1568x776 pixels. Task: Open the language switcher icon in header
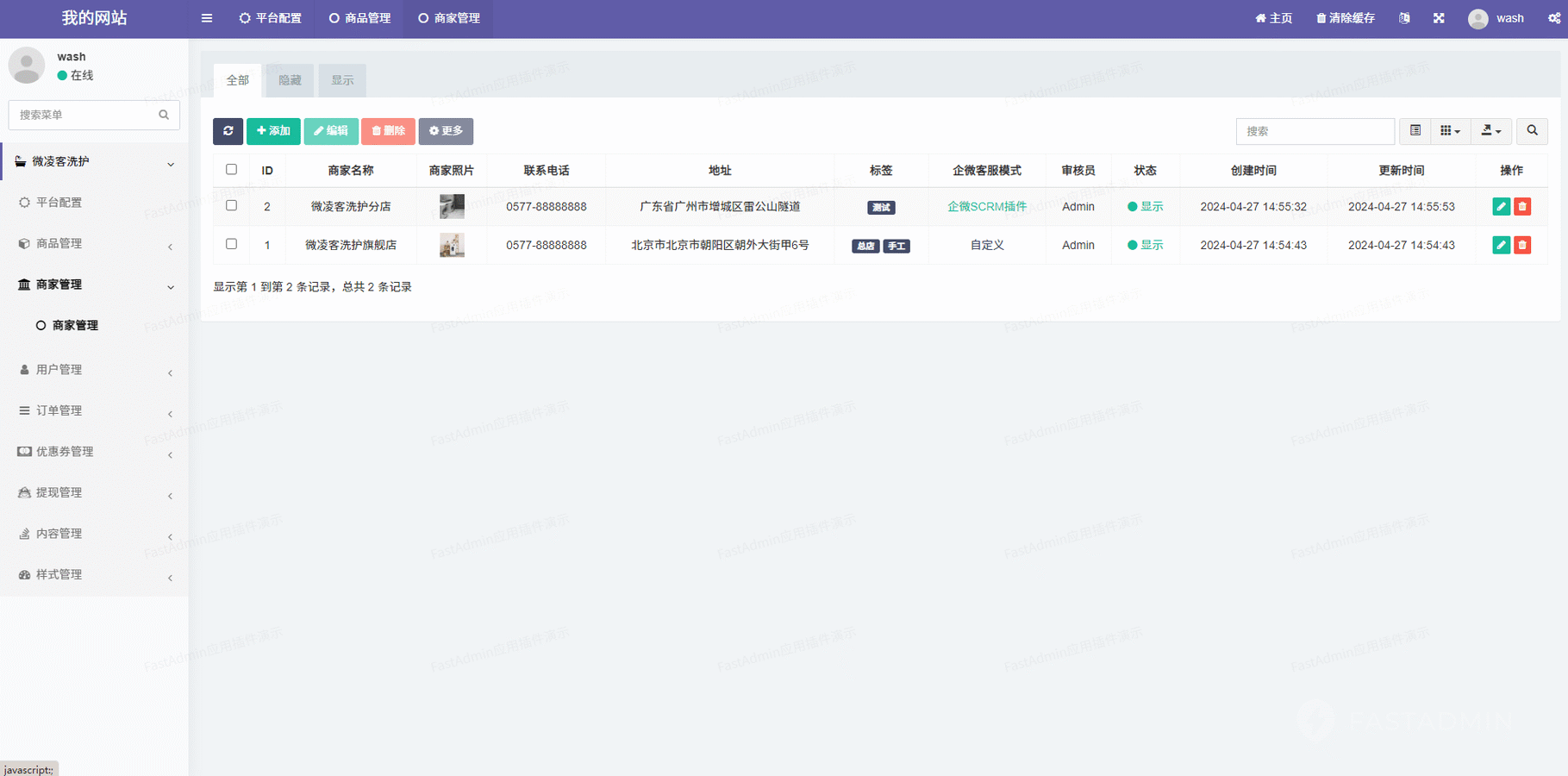coord(1404,18)
